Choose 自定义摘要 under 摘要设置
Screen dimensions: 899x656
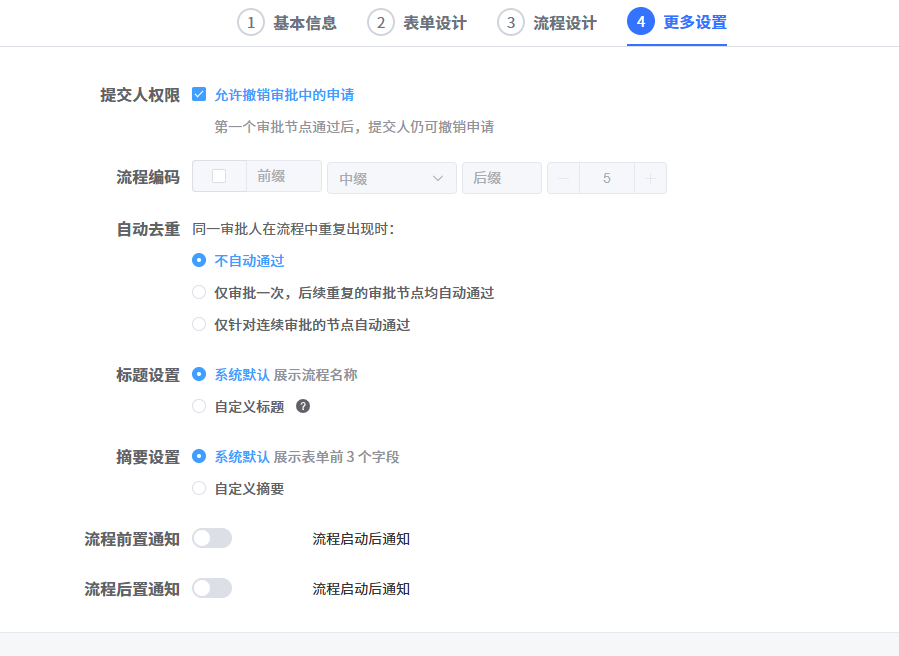198,488
